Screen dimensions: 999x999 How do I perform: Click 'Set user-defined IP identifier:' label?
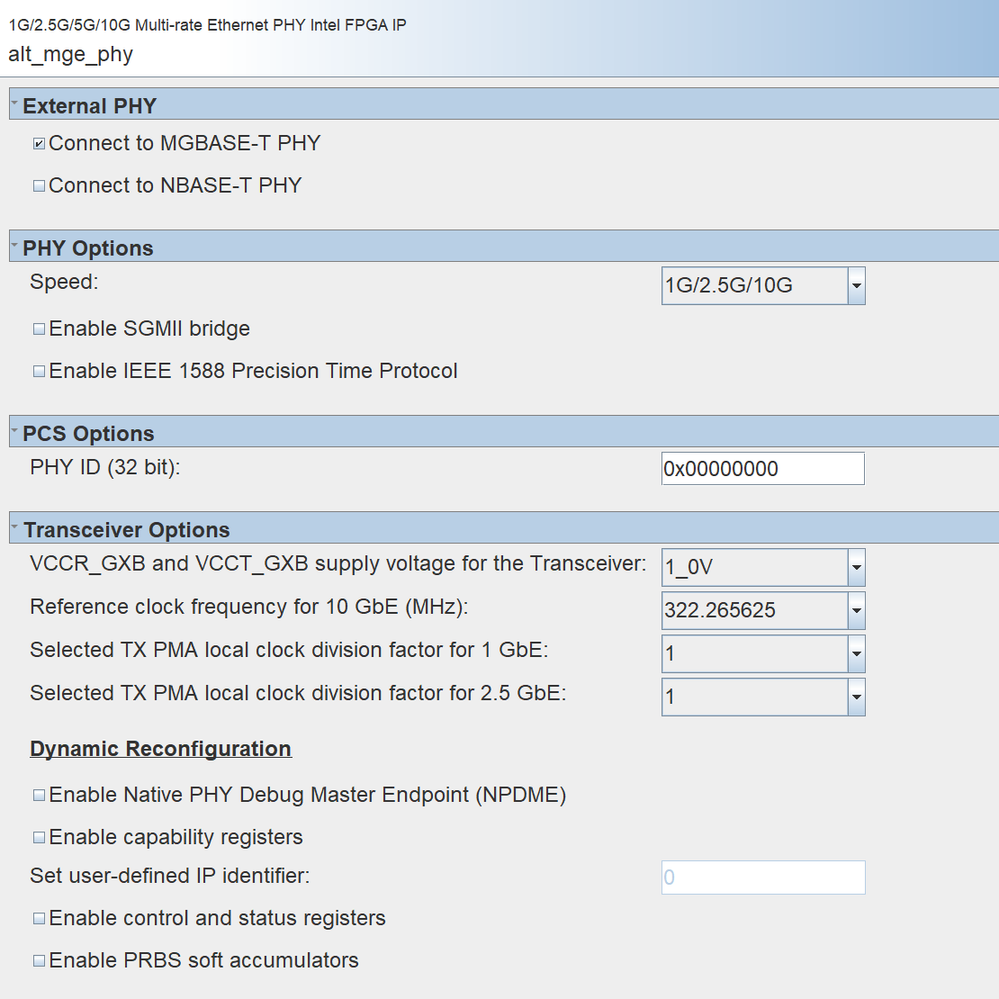click(x=170, y=876)
